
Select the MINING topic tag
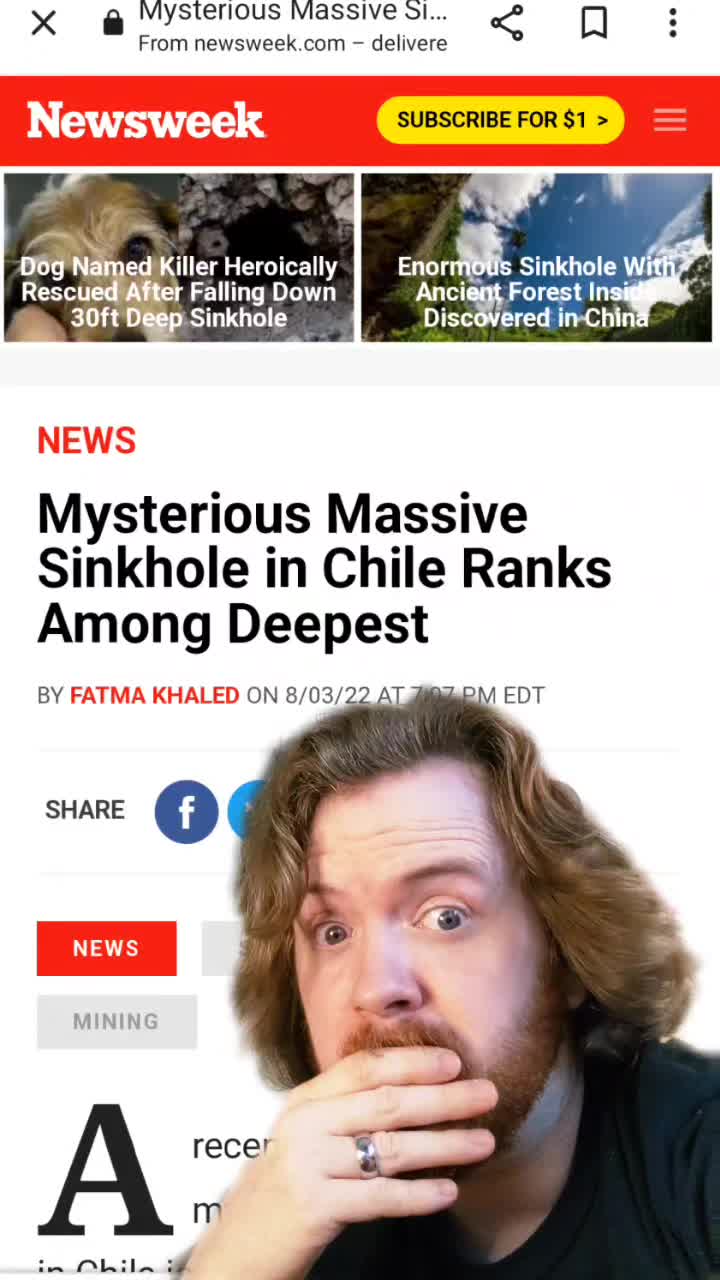(117, 1022)
